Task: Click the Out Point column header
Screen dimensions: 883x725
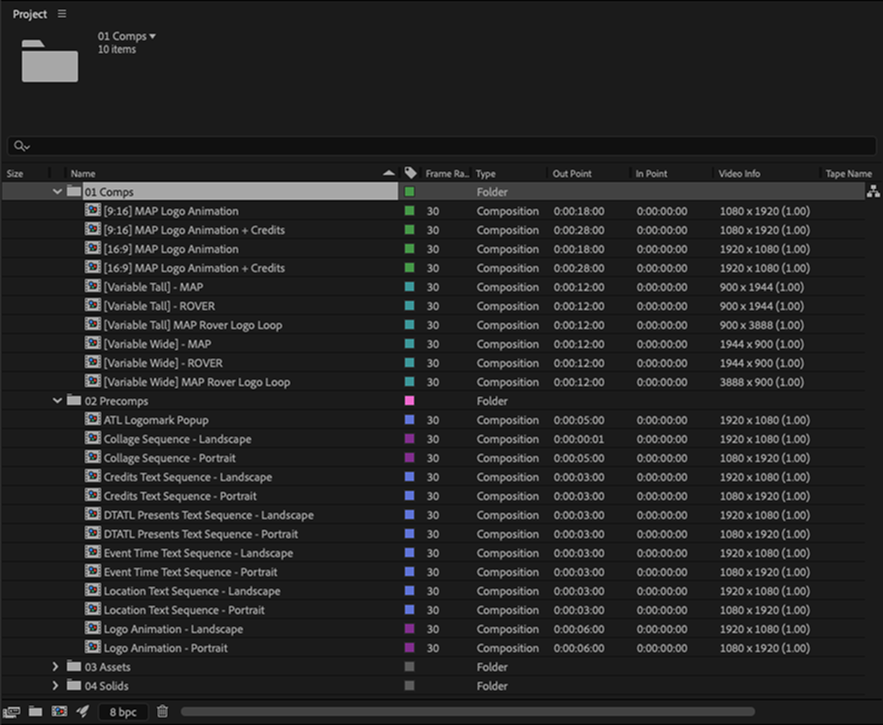Action: 572,174
